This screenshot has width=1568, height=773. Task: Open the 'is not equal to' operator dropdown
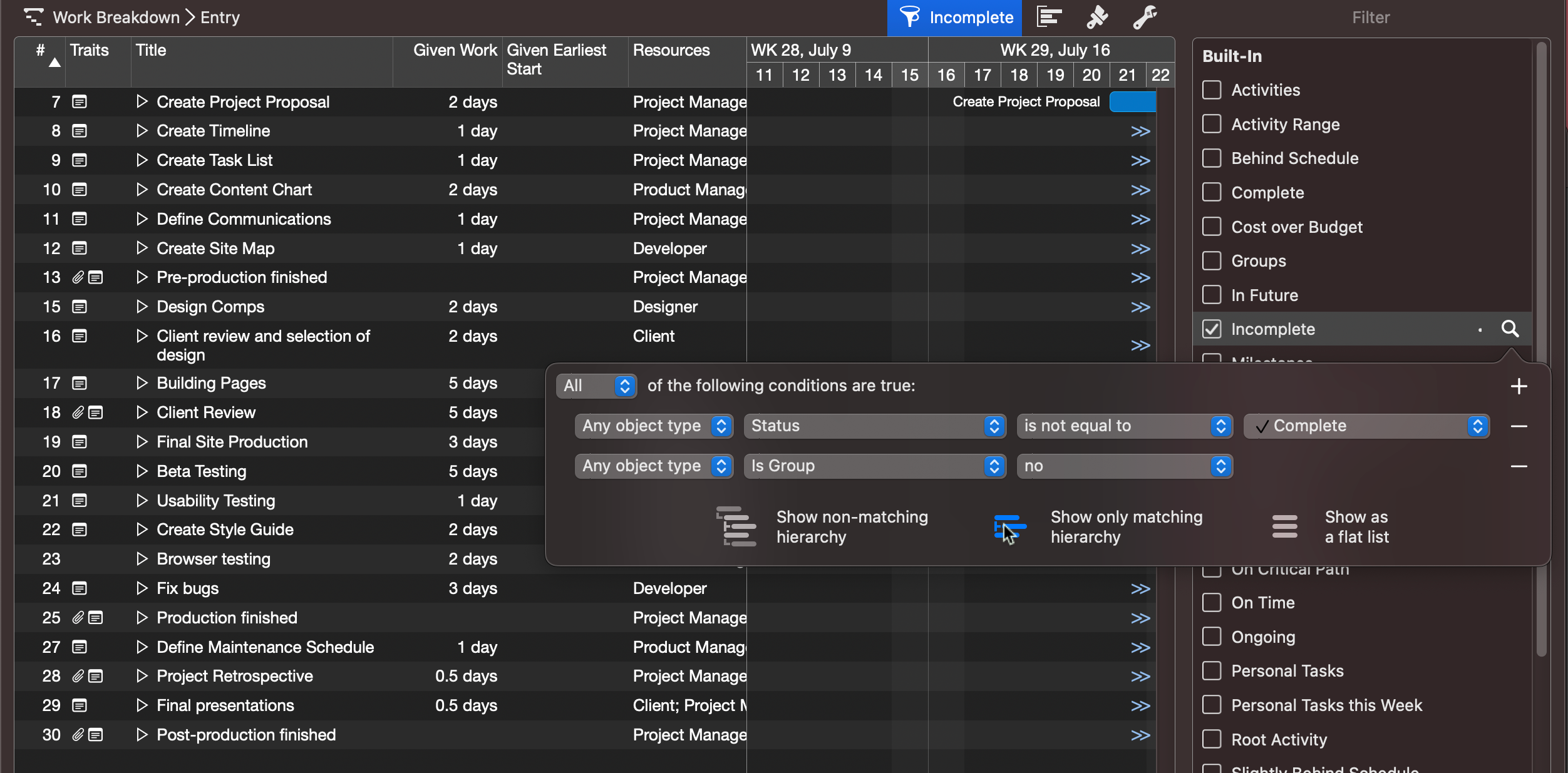[x=1124, y=426]
